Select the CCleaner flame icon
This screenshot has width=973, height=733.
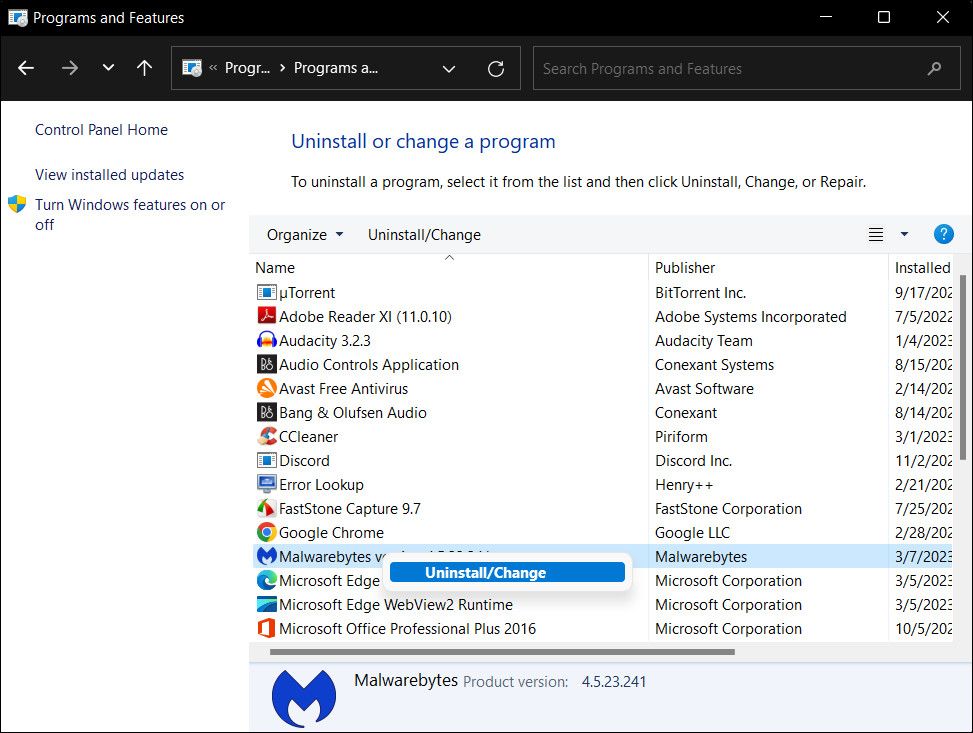pyautogui.click(x=267, y=436)
